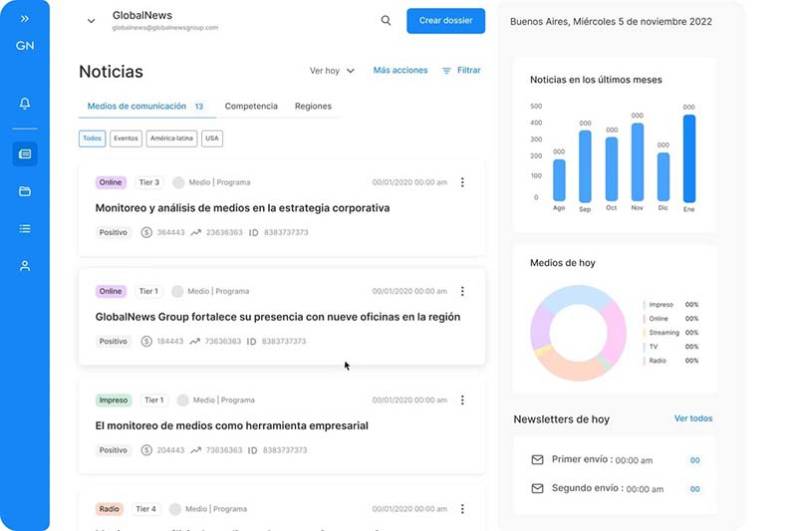Click the Ene bar in monthly news chart

point(689,159)
